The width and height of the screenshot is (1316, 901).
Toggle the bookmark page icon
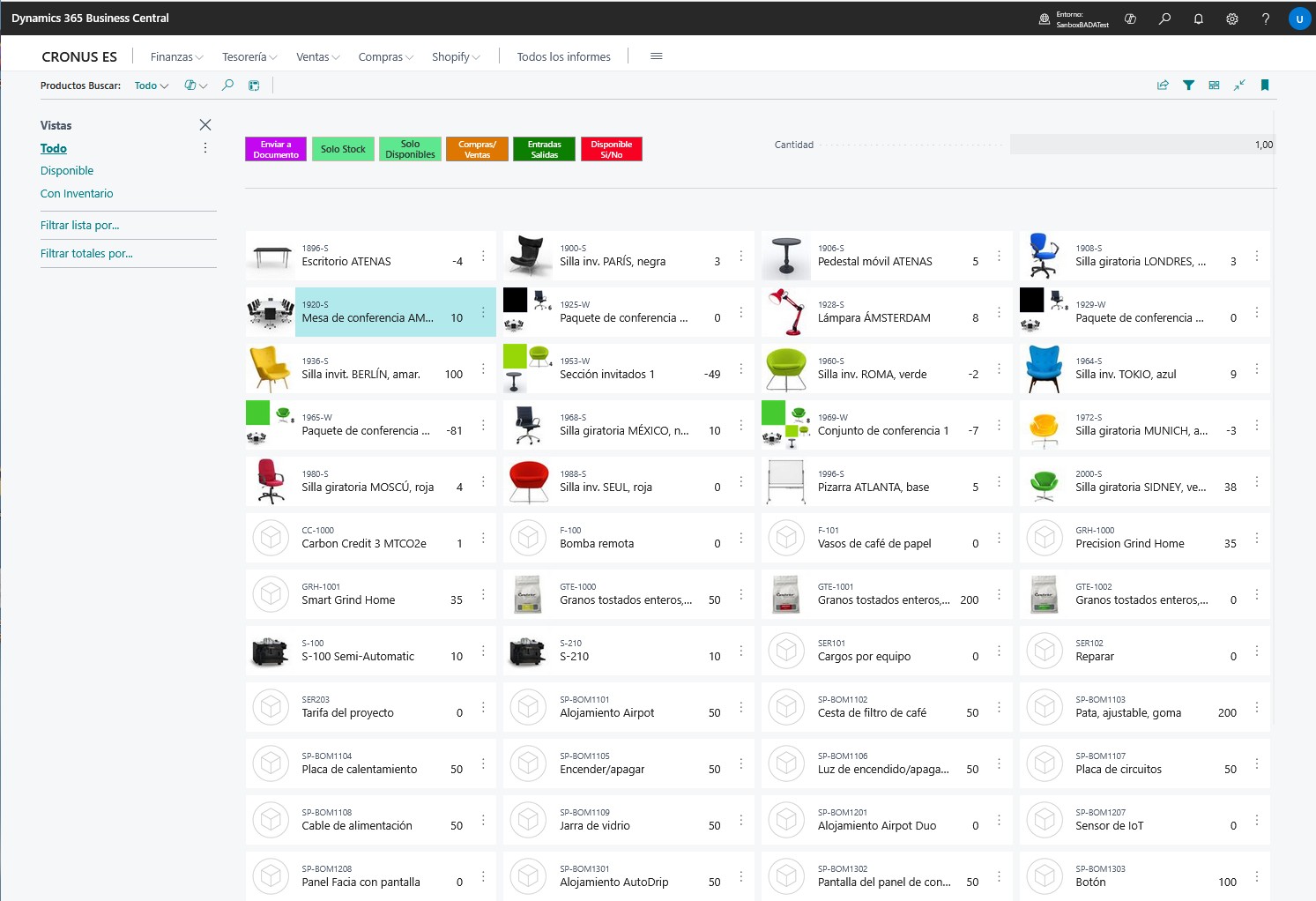pos(1265,86)
